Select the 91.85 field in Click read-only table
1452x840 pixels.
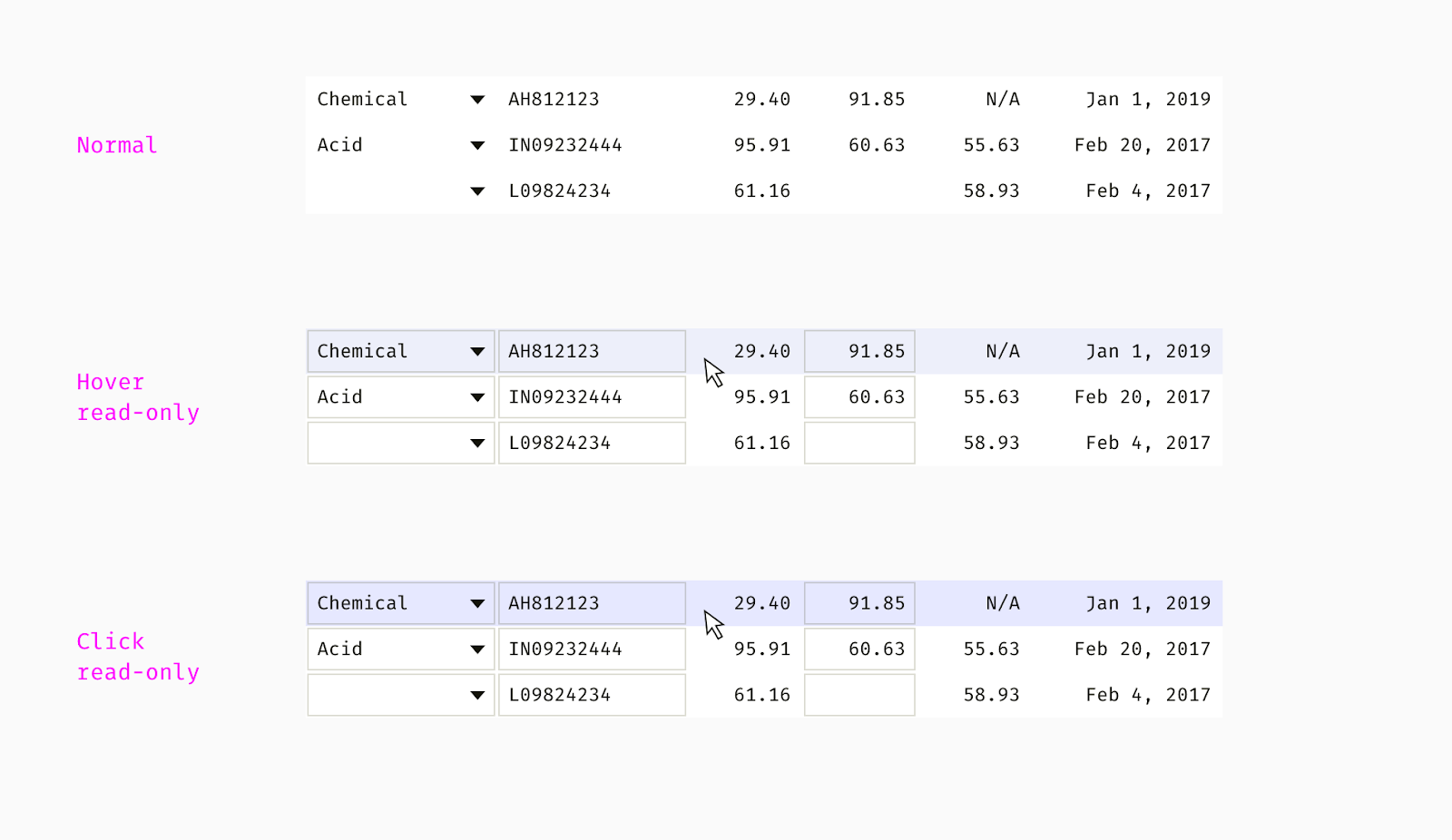(859, 604)
